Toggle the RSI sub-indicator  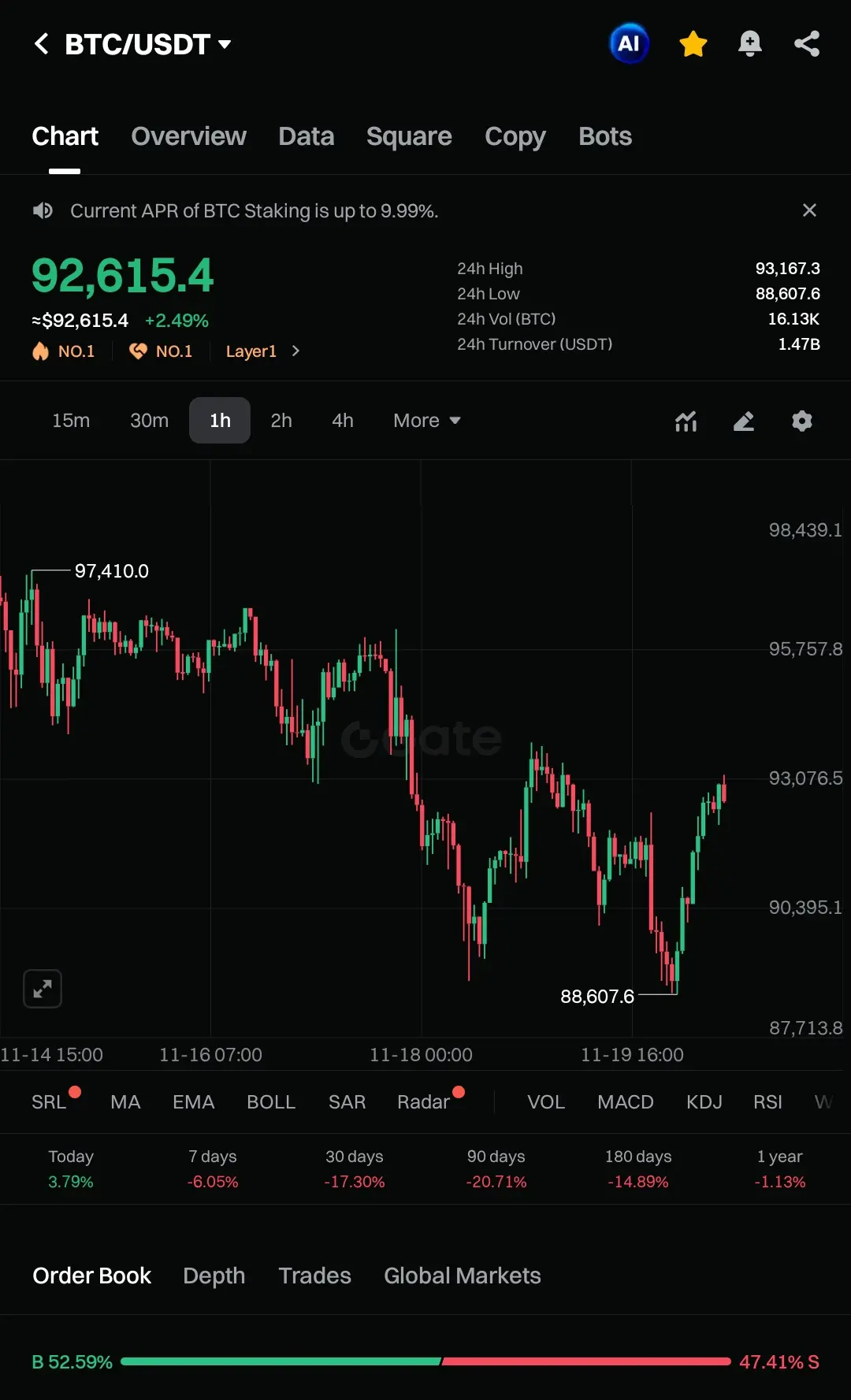tap(768, 1102)
